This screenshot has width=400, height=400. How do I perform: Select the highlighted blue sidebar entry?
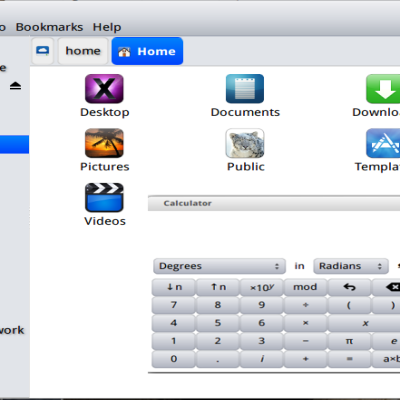click(x=14, y=144)
